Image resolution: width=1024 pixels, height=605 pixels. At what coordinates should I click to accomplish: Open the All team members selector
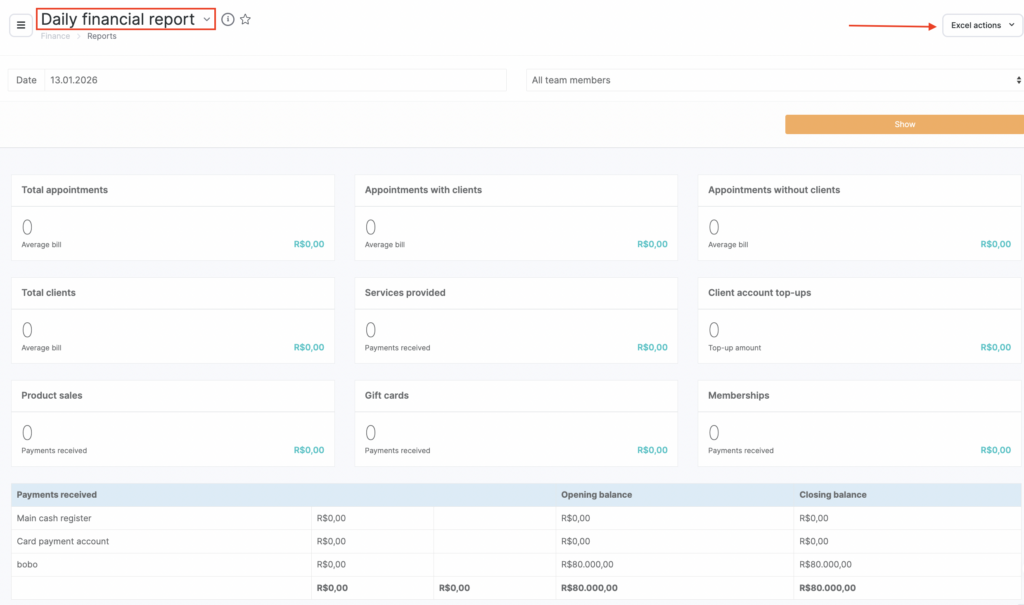[774, 80]
